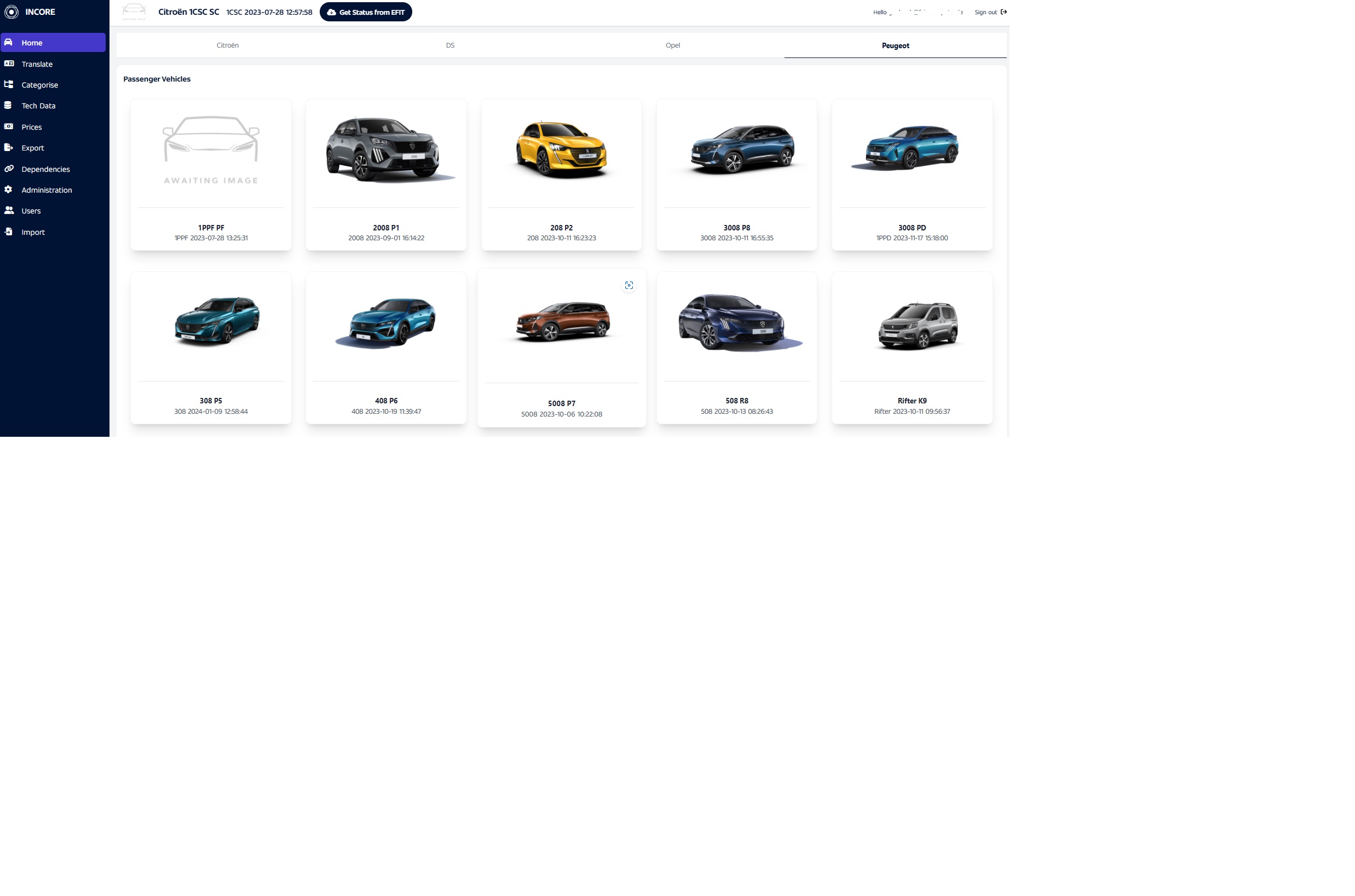Open the Translate menu item
The image size is (1355, 896).
point(53,64)
